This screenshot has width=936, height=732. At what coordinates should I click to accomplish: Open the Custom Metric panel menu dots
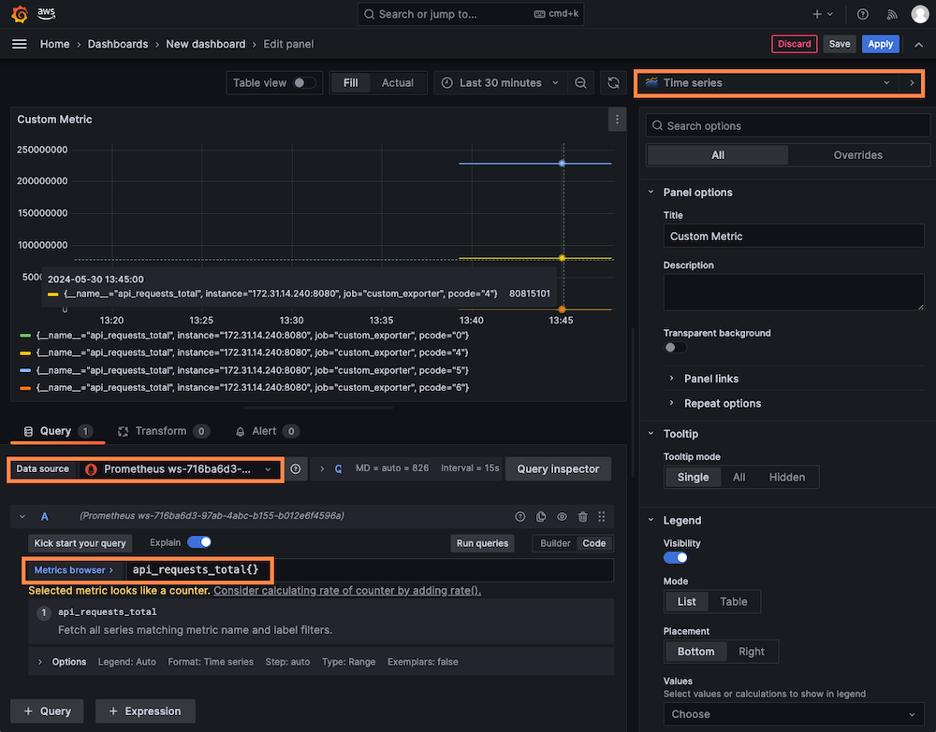[617, 119]
